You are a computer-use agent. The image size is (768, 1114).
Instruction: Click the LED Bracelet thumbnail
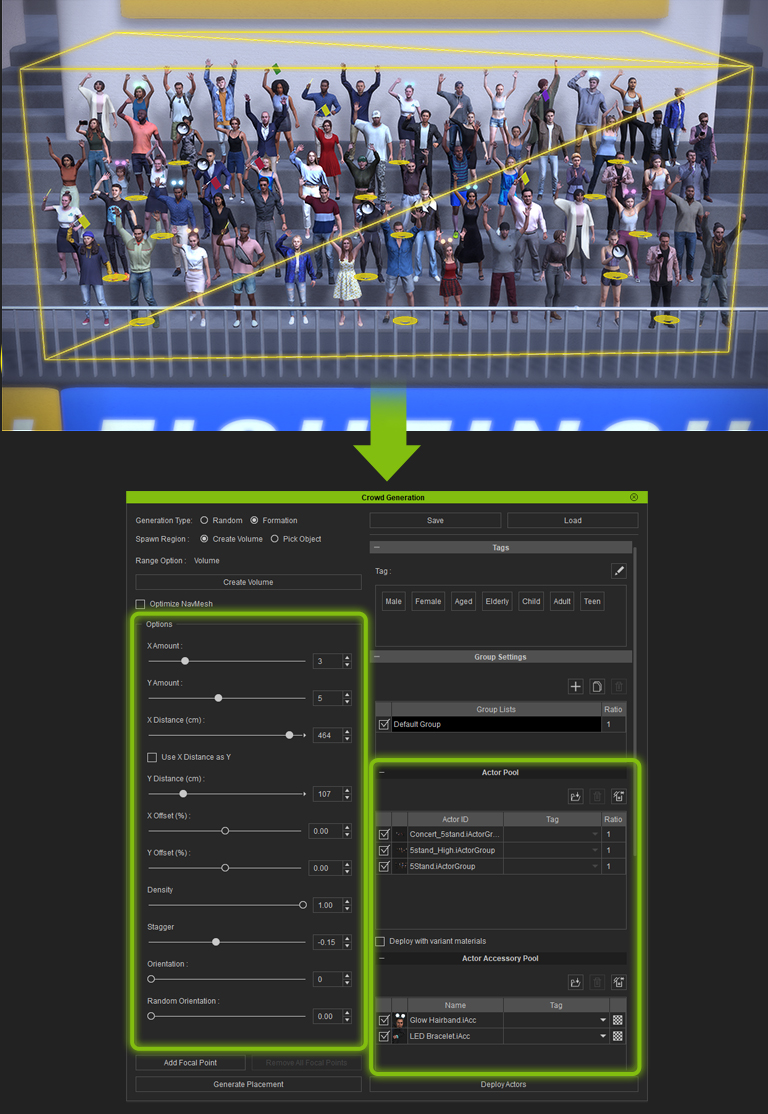[400, 1036]
